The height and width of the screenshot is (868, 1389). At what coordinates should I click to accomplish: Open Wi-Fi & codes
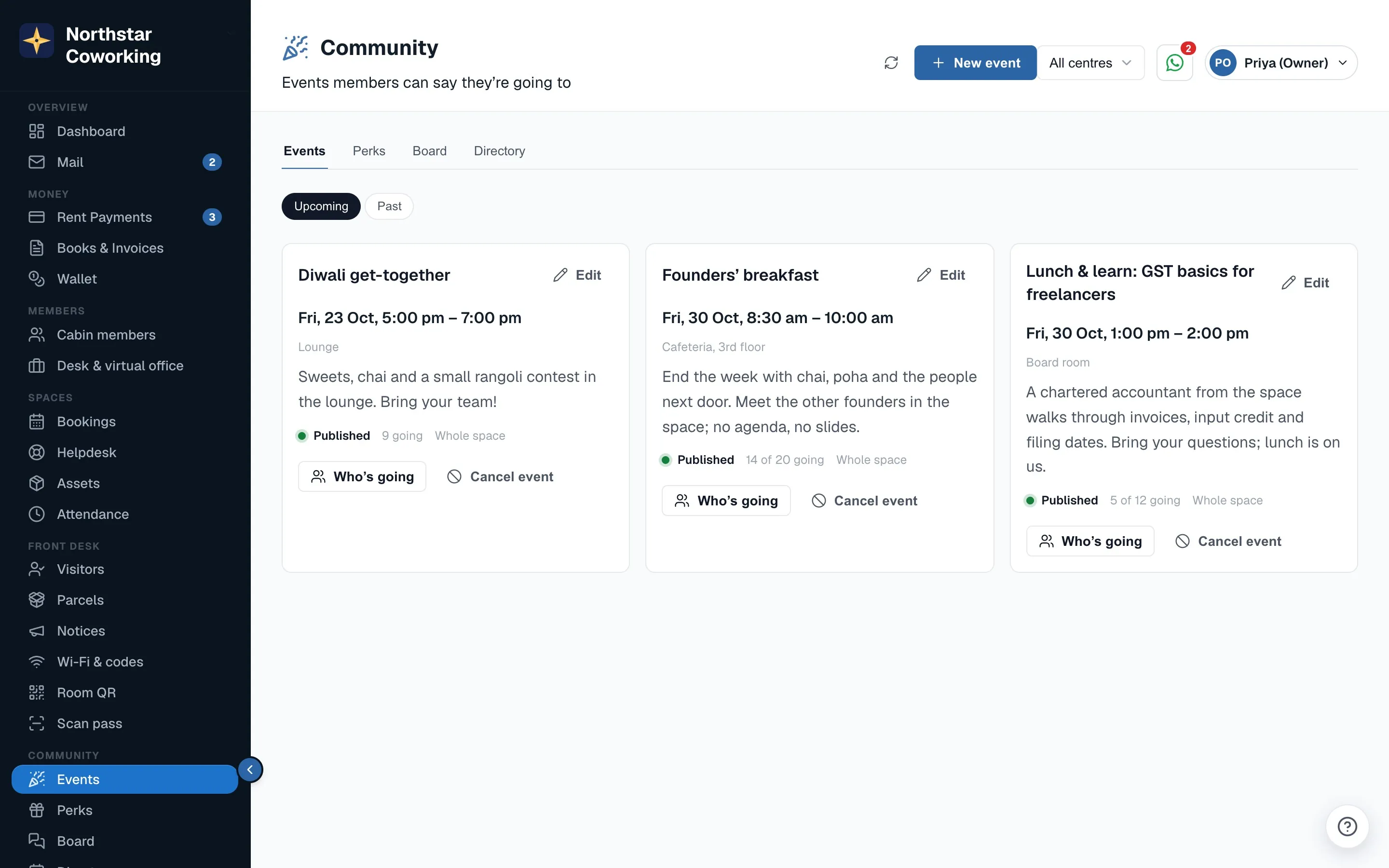pos(125,662)
